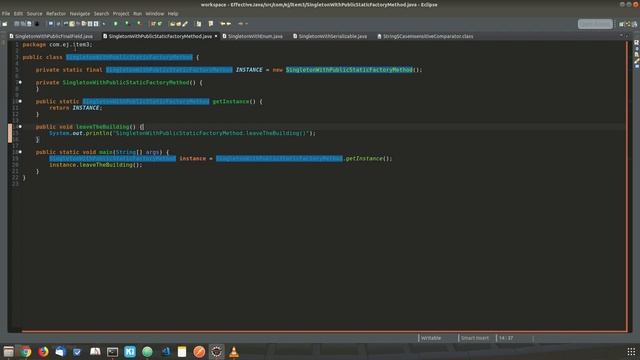Click the Forward navigation arrow in toolbar
The width and height of the screenshot is (640, 360).
pyautogui.click(x=229, y=24)
